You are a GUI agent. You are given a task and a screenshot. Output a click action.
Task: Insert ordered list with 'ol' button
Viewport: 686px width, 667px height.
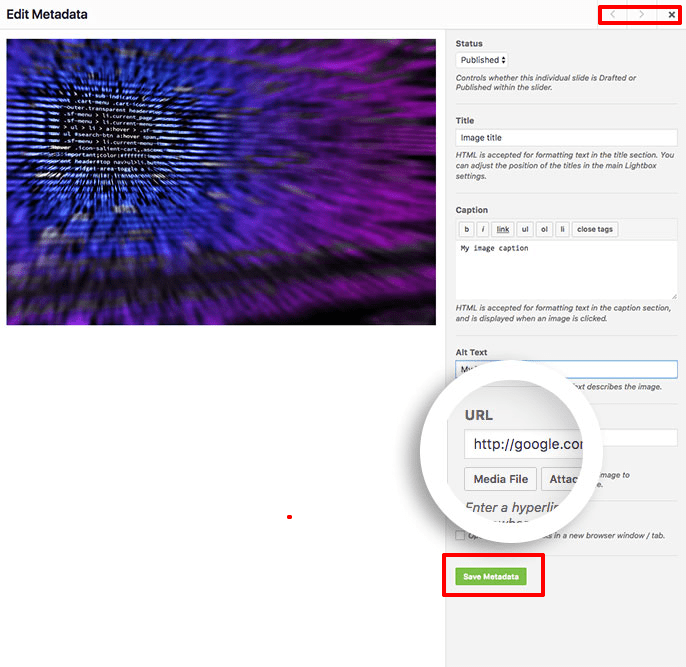pos(544,229)
